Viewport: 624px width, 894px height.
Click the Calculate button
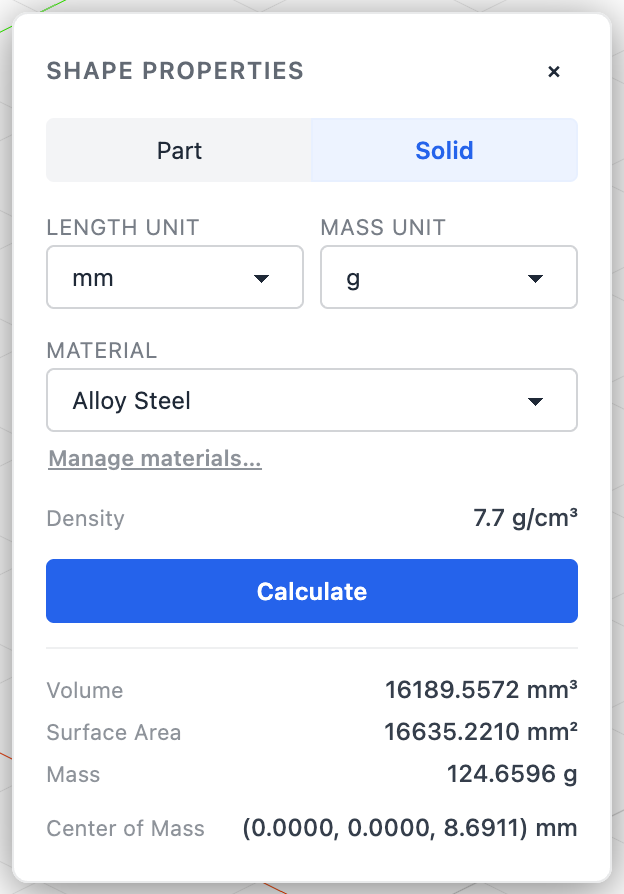coord(312,591)
